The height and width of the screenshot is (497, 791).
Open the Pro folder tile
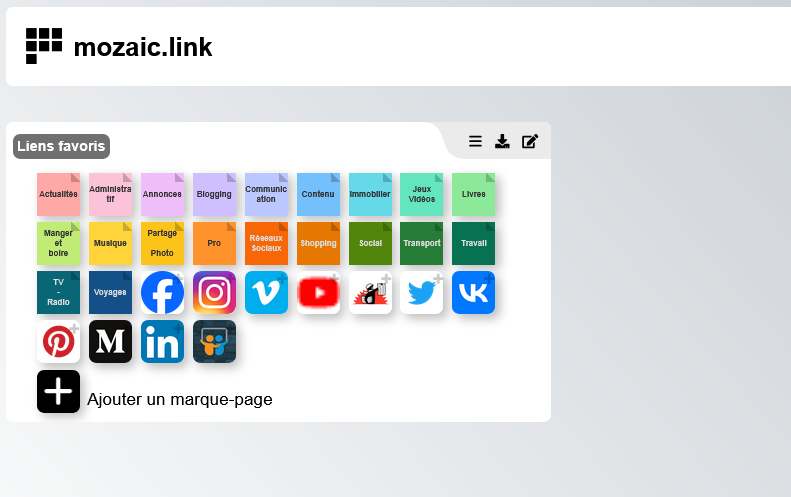point(214,243)
